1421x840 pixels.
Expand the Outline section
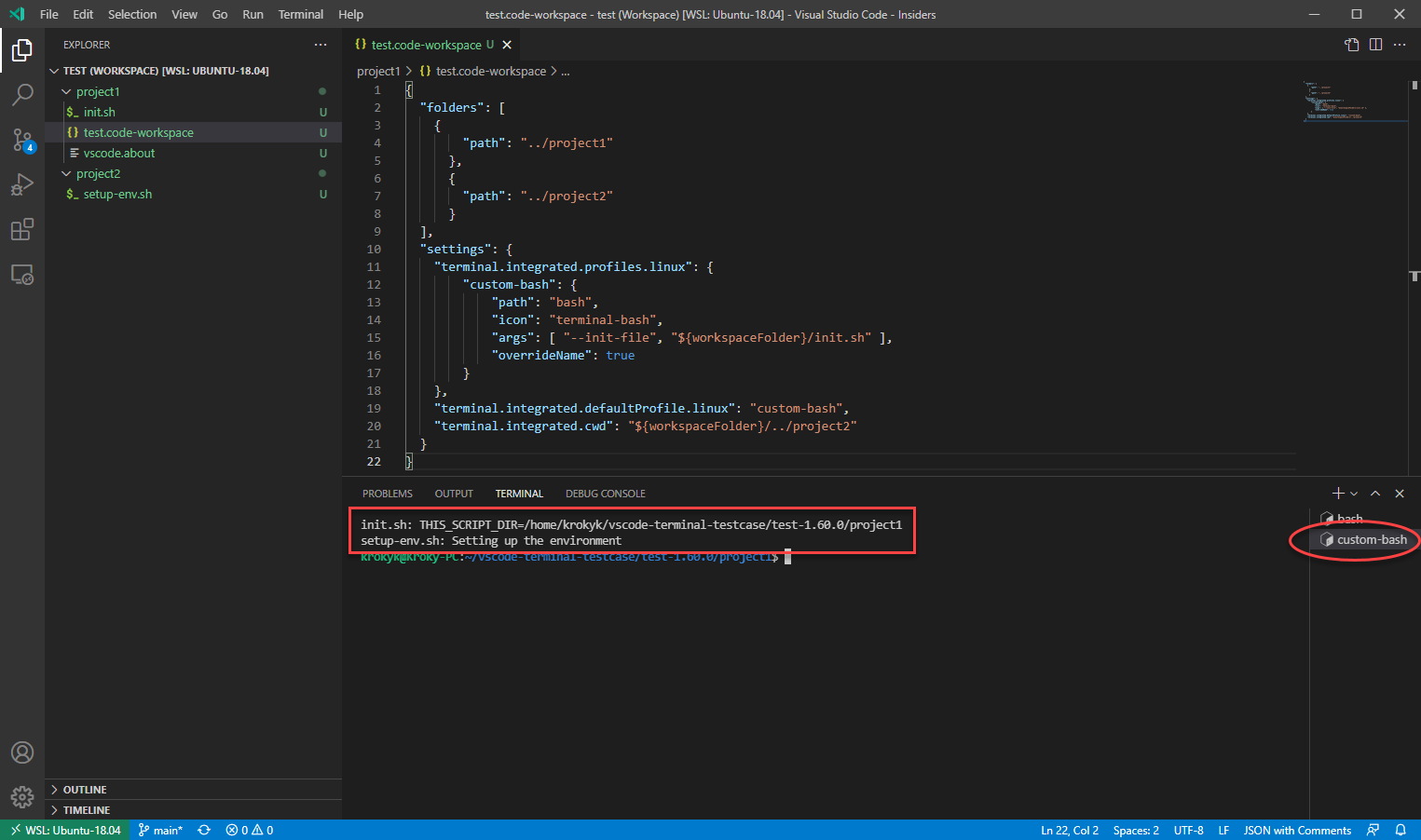193,790
